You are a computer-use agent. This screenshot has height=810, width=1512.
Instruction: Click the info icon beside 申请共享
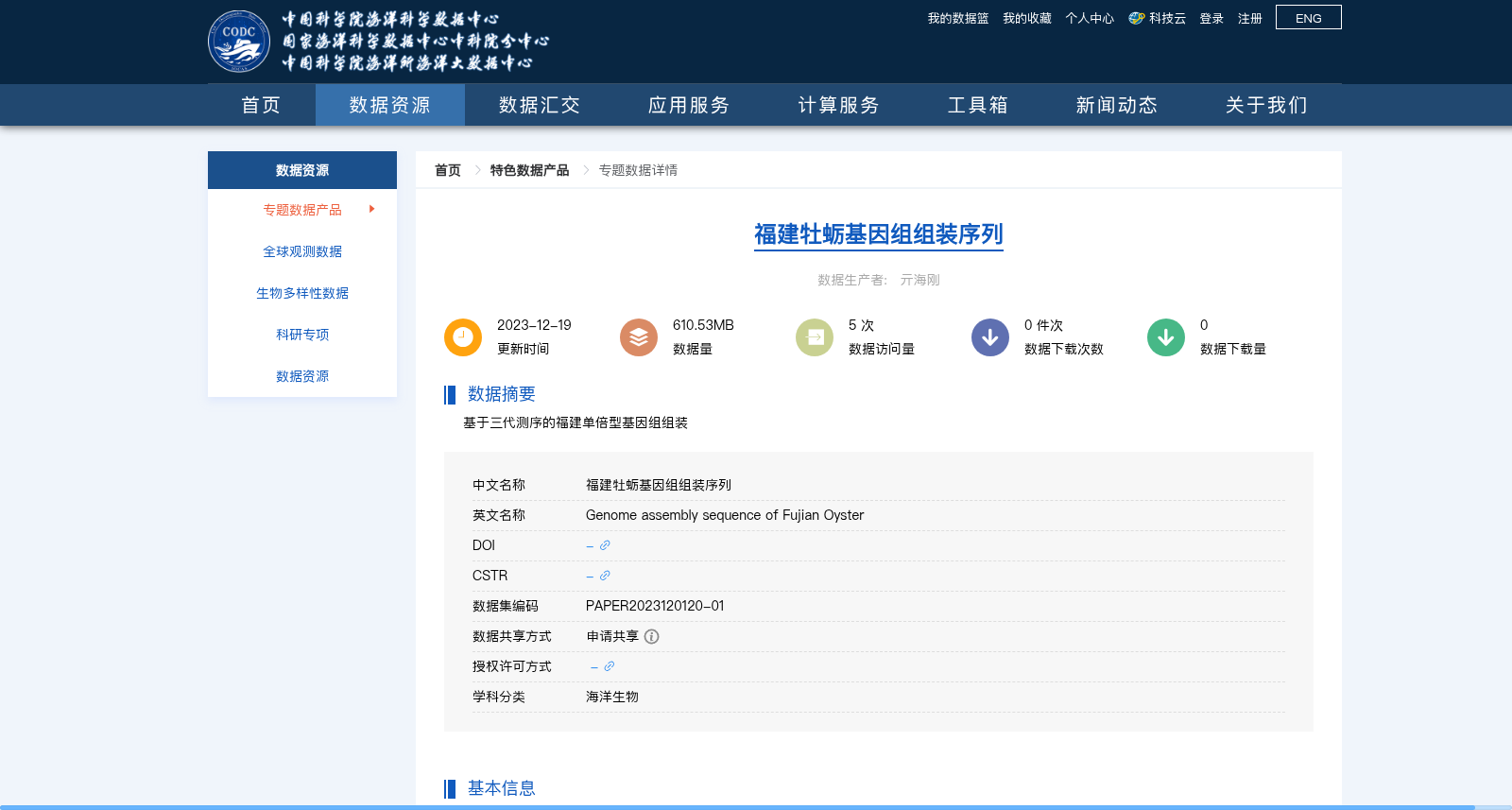point(652,636)
